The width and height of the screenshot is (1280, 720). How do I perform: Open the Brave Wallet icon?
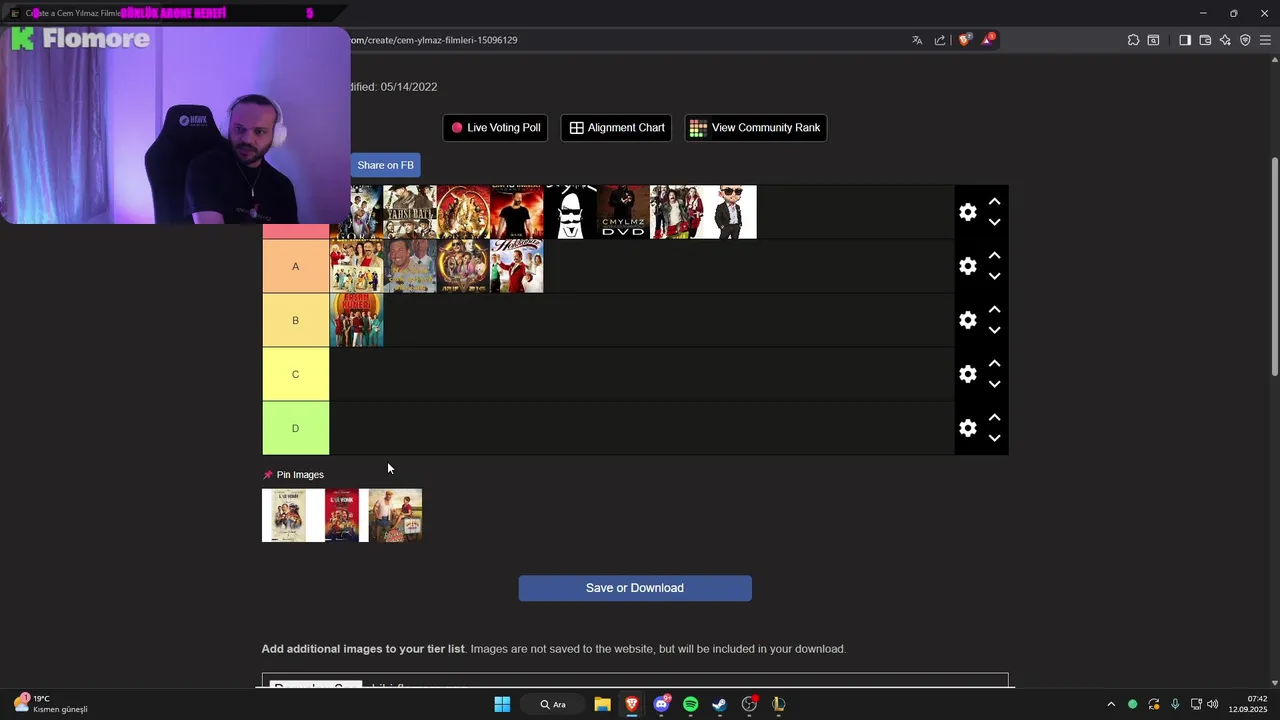click(x=1205, y=40)
